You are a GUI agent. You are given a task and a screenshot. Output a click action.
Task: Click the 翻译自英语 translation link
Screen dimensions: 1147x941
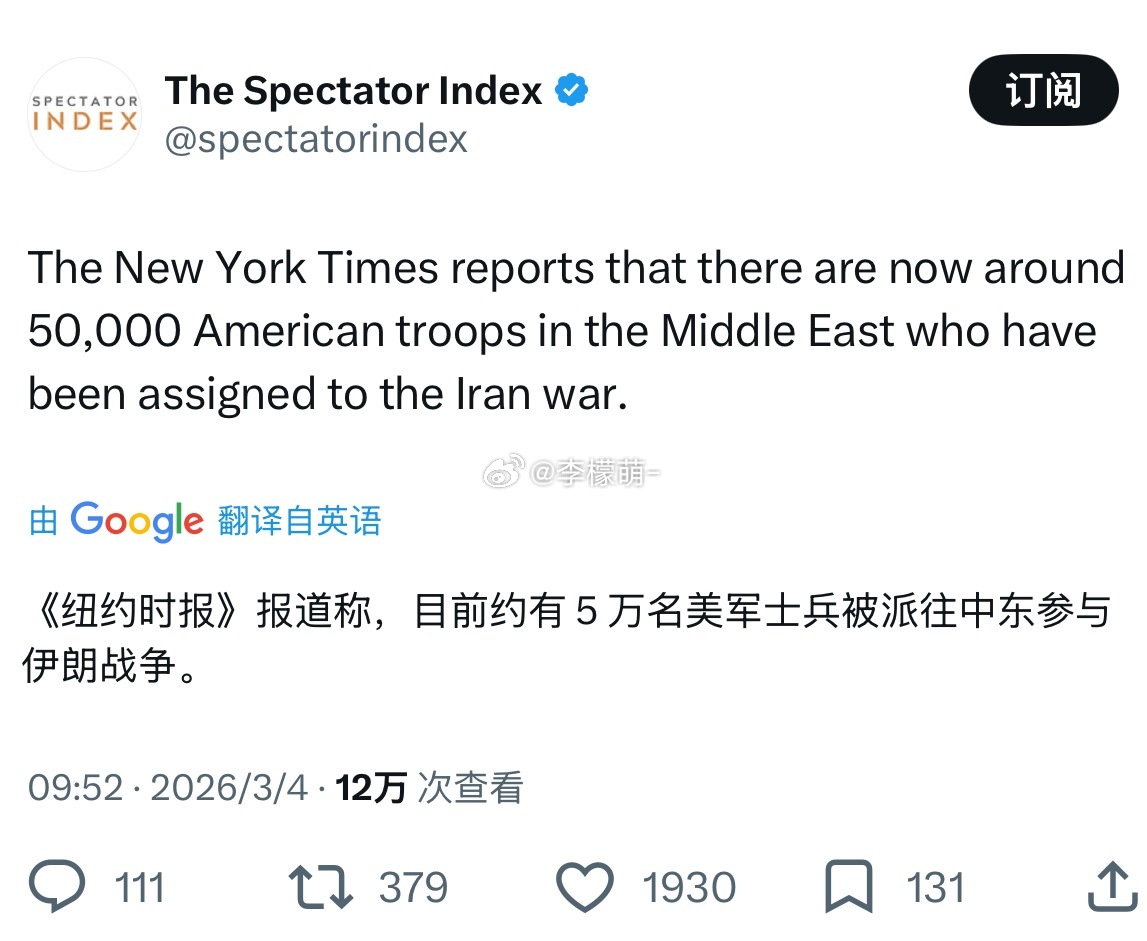click(297, 519)
